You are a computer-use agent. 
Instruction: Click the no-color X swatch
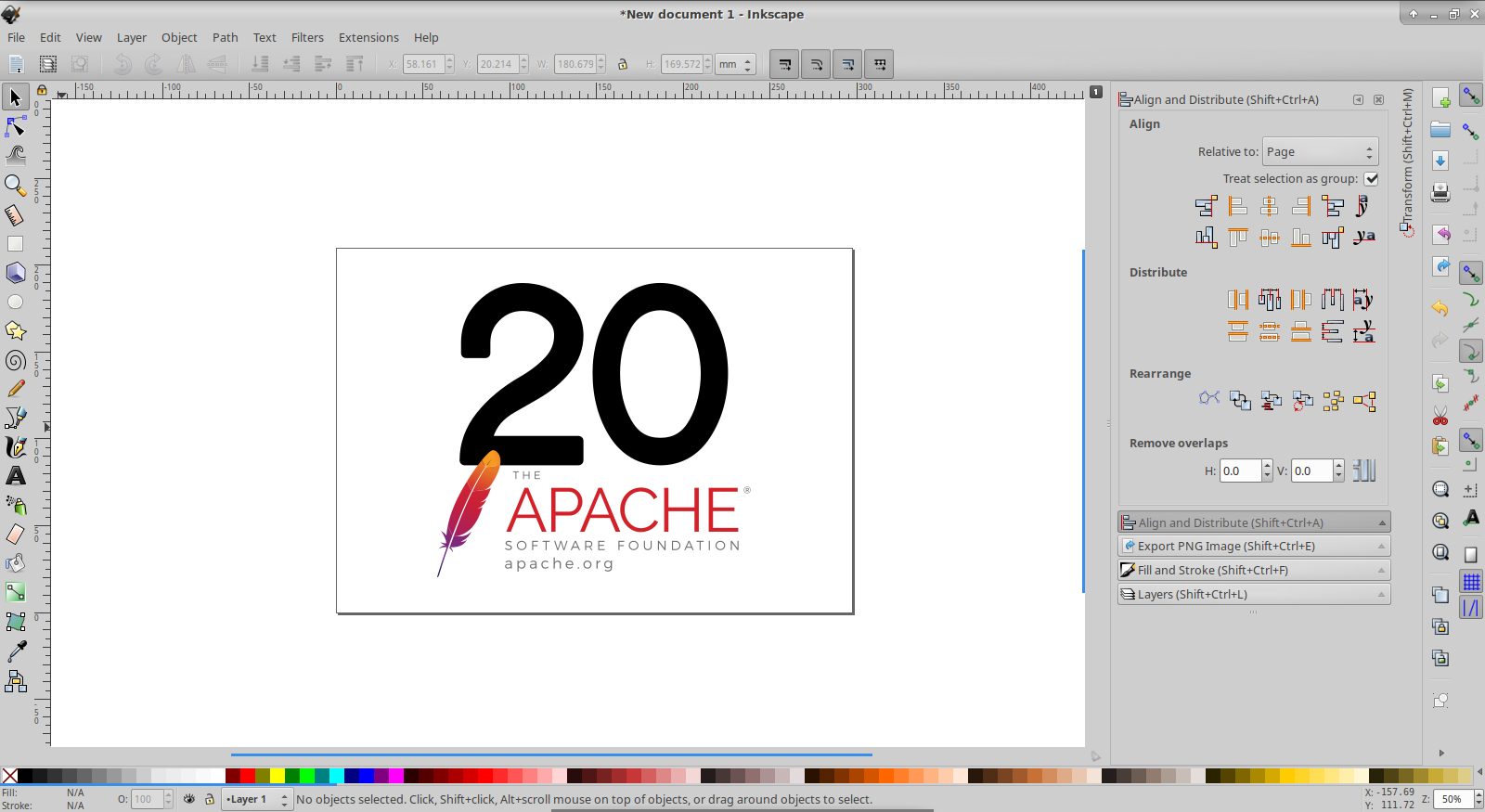click(9, 776)
